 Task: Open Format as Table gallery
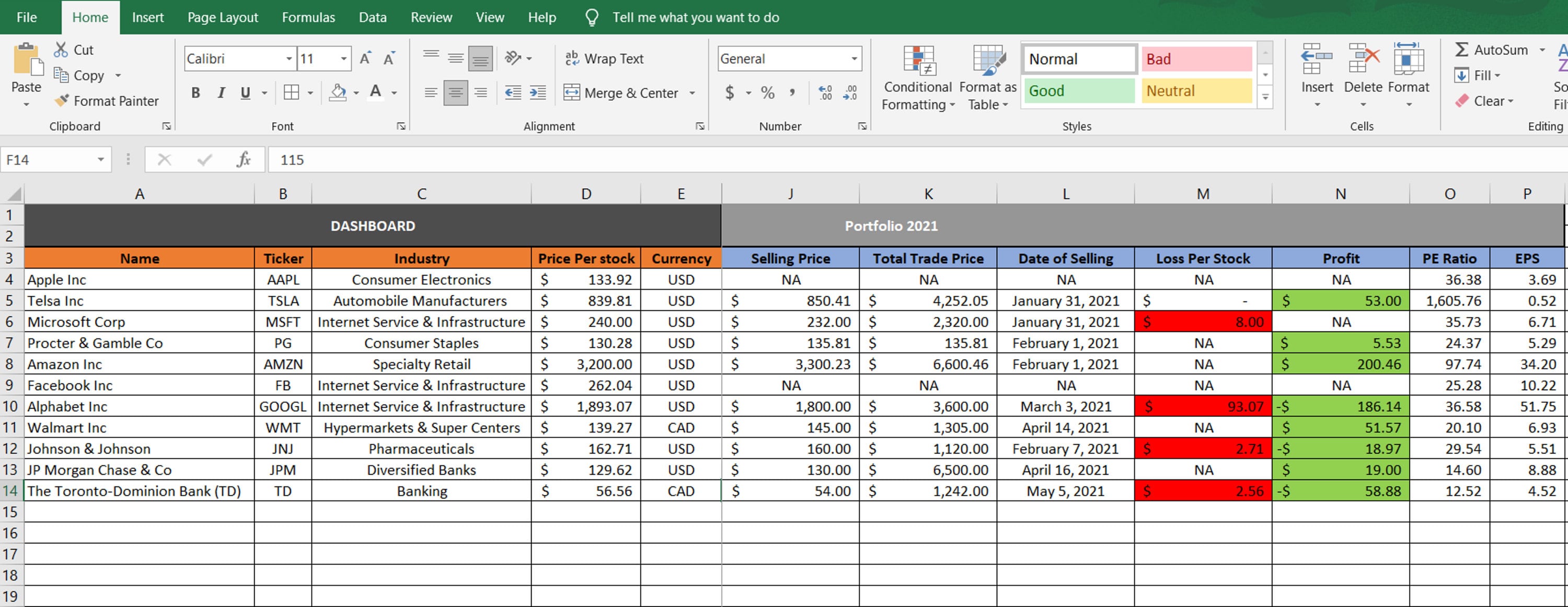(987, 78)
